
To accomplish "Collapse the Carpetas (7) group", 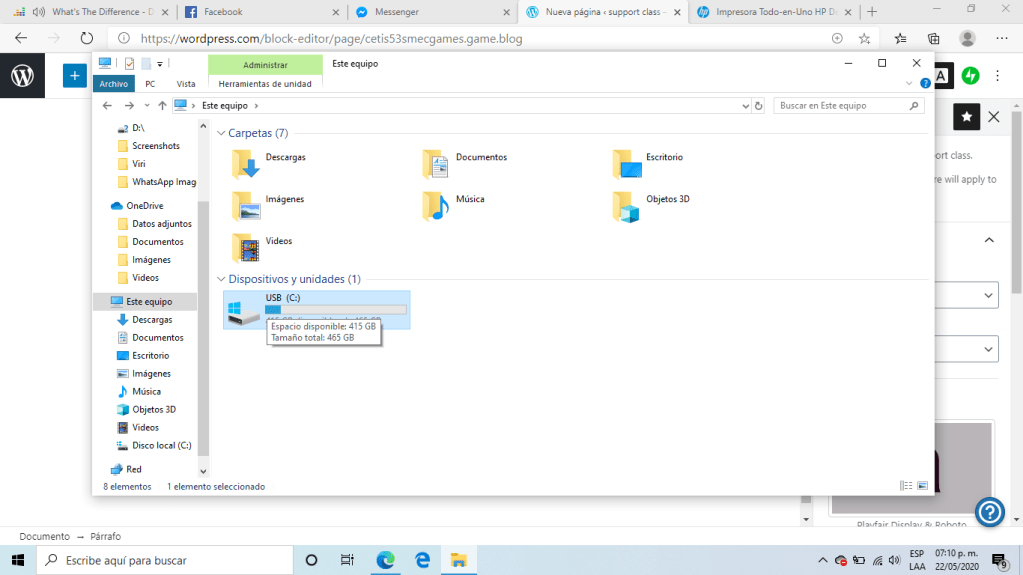I will coord(221,133).
